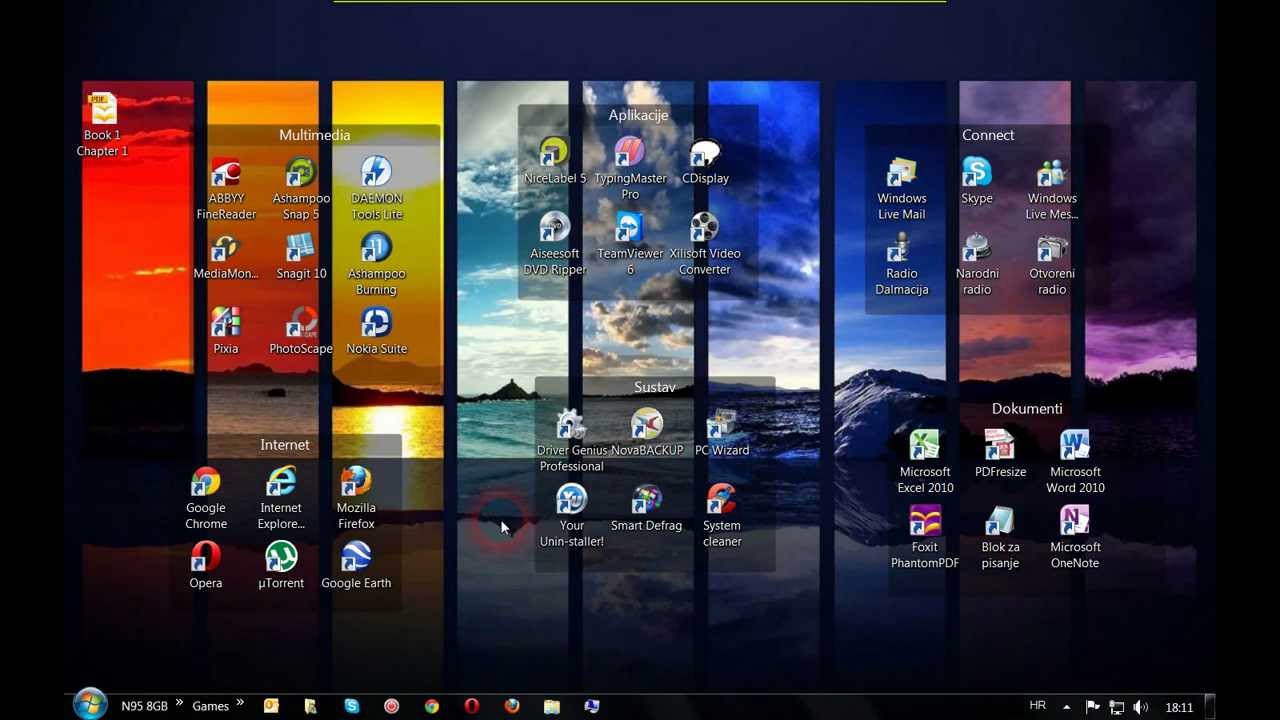This screenshot has width=1280, height=720.
Task: Click the network tray icon
Action: click(1116, 707)
